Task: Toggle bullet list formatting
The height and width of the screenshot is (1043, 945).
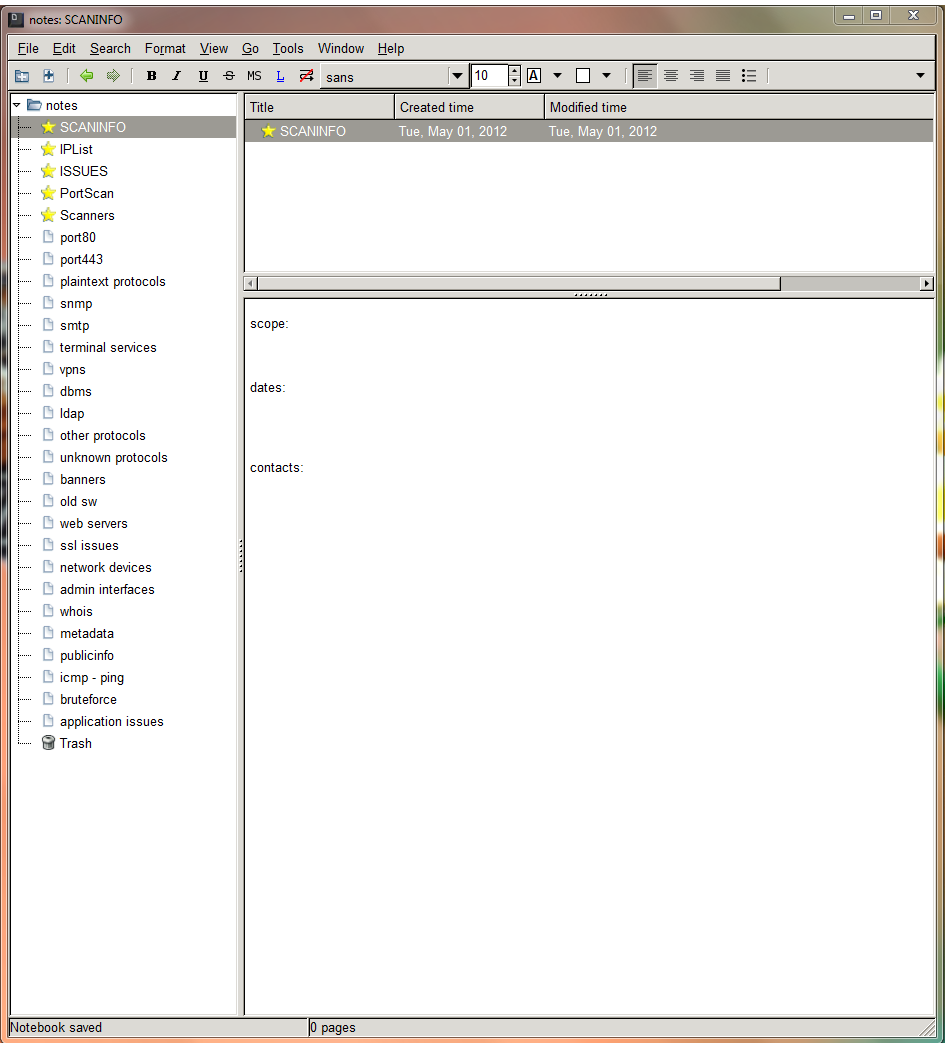Action: click(x=749, y=76)
